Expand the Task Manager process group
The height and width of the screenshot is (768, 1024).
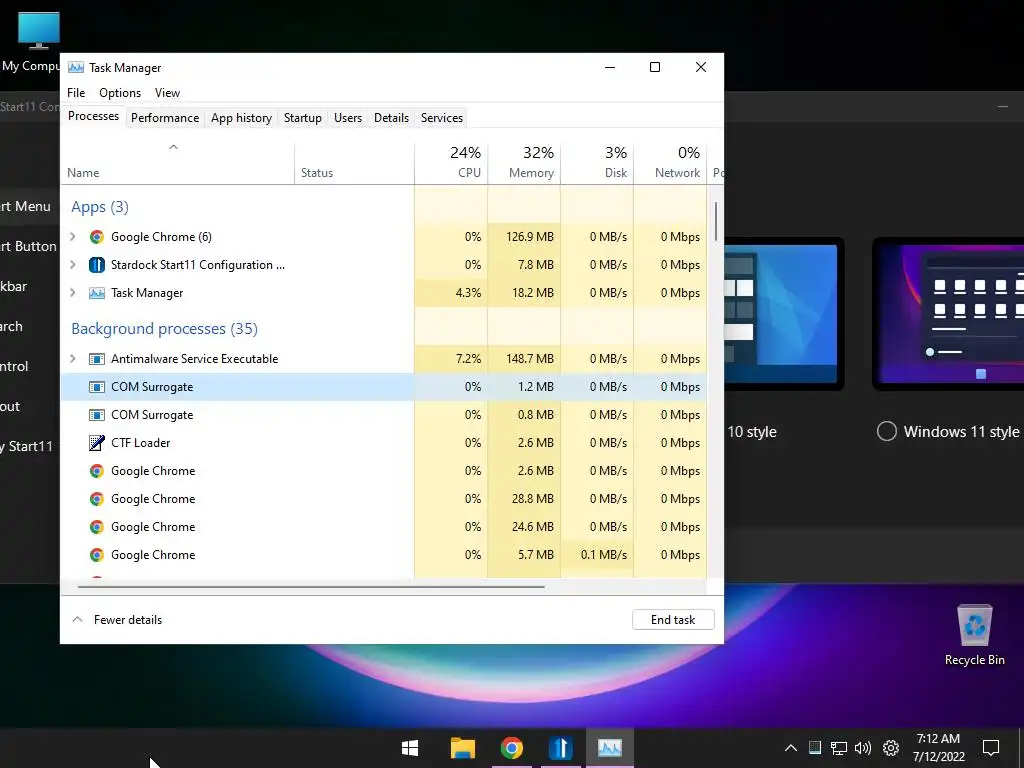[x=72, y=293]
